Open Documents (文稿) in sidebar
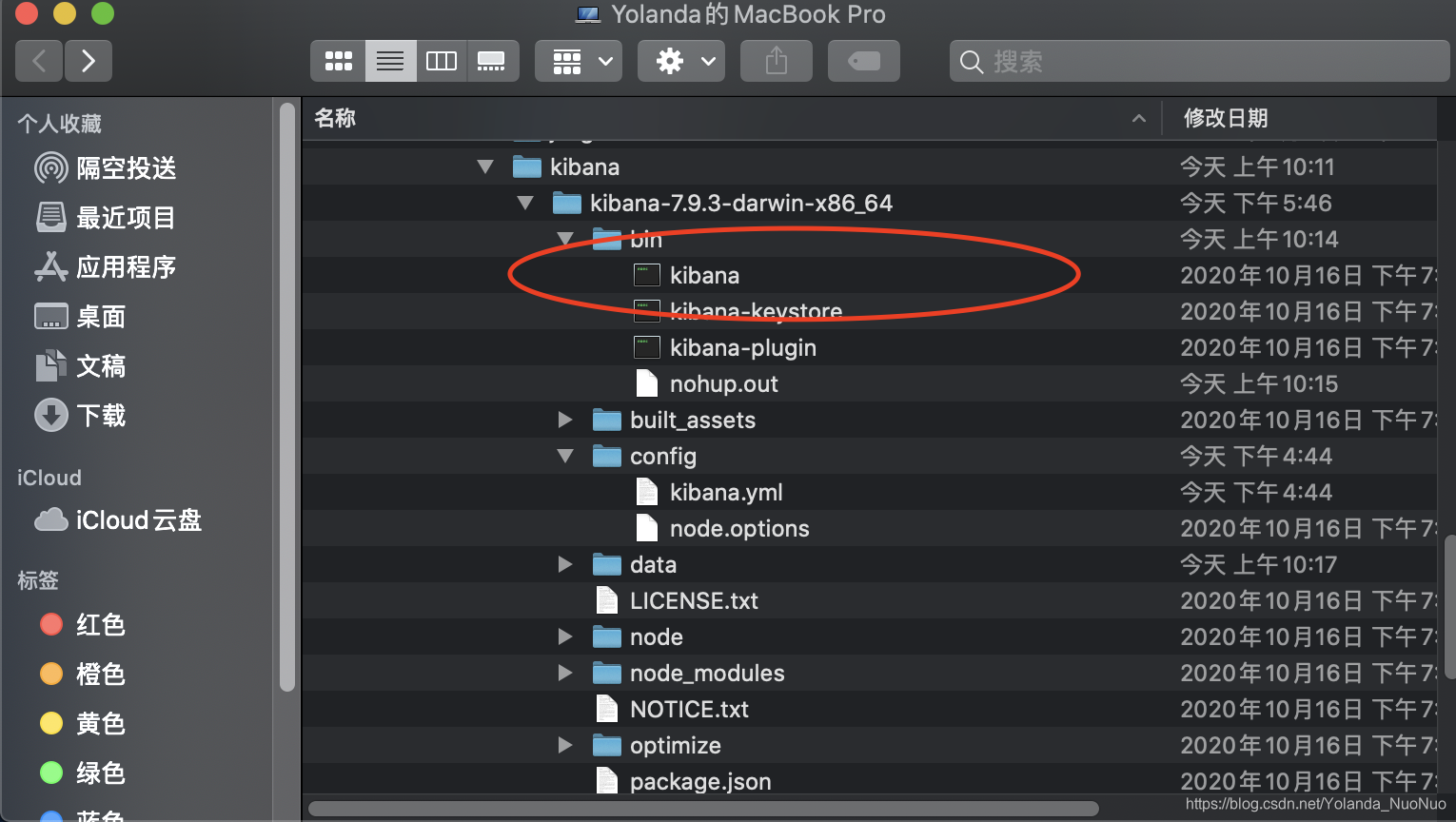The width and height of the screenshot is (1456, 822). pyautogui.click(x=80, y=366)
